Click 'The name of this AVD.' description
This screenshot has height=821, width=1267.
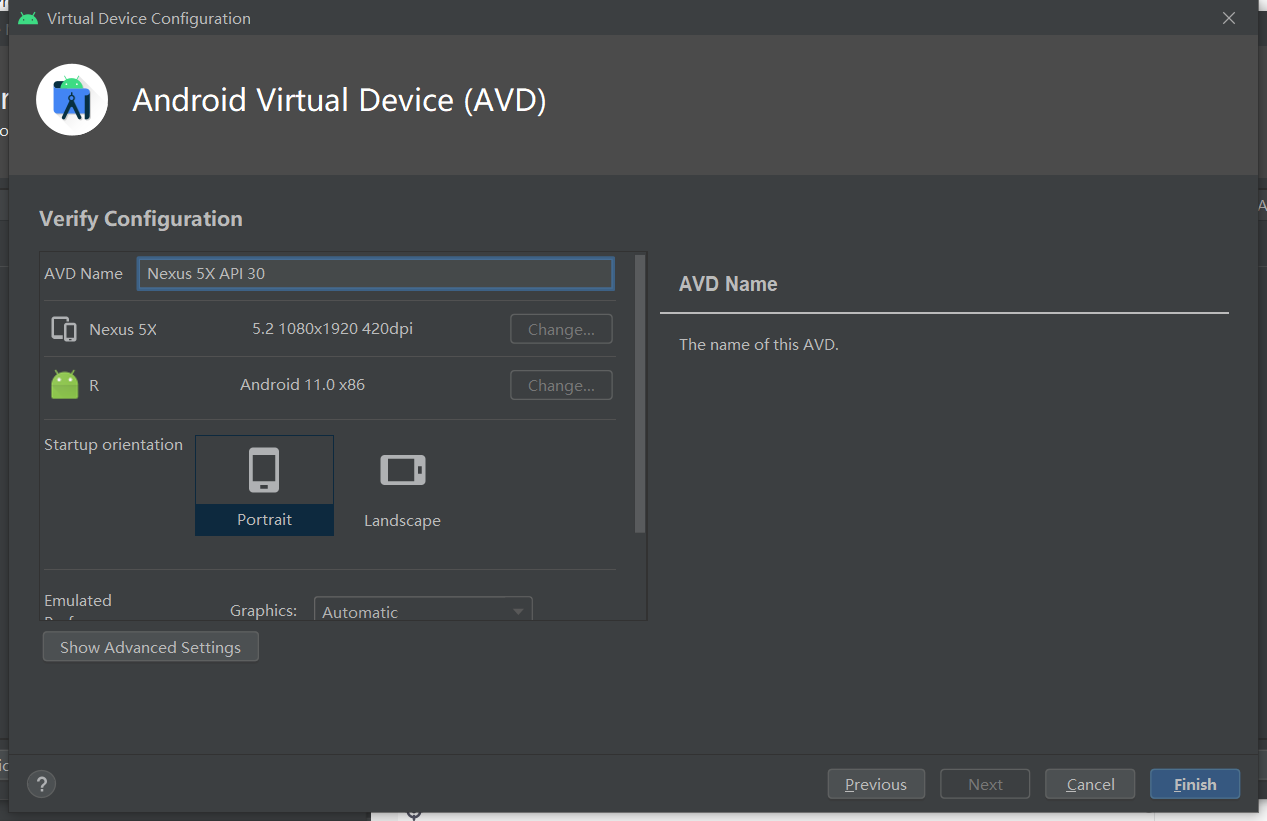tap(758, 344)
